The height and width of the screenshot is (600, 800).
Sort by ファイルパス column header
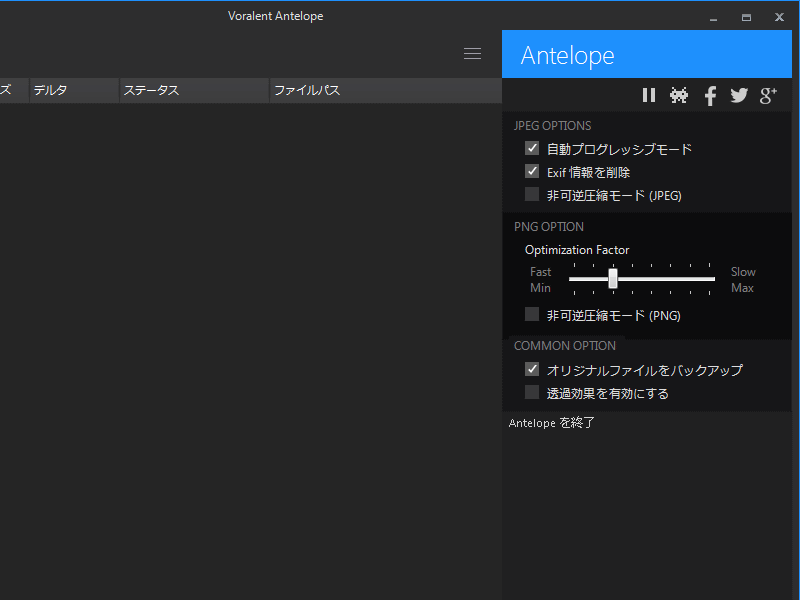coord(386,90)
